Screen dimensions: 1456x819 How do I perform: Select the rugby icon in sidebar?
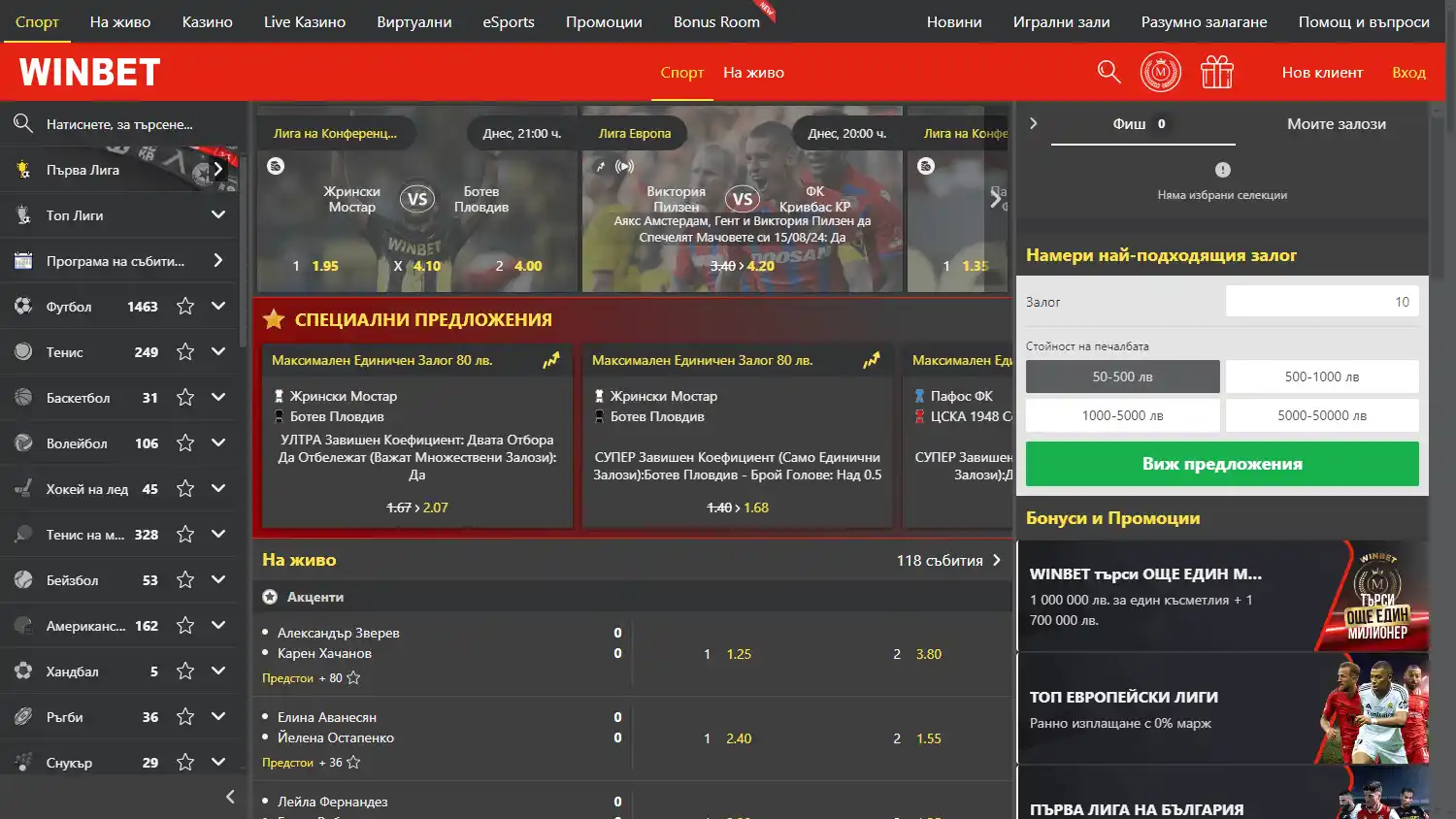click(23, 717)
